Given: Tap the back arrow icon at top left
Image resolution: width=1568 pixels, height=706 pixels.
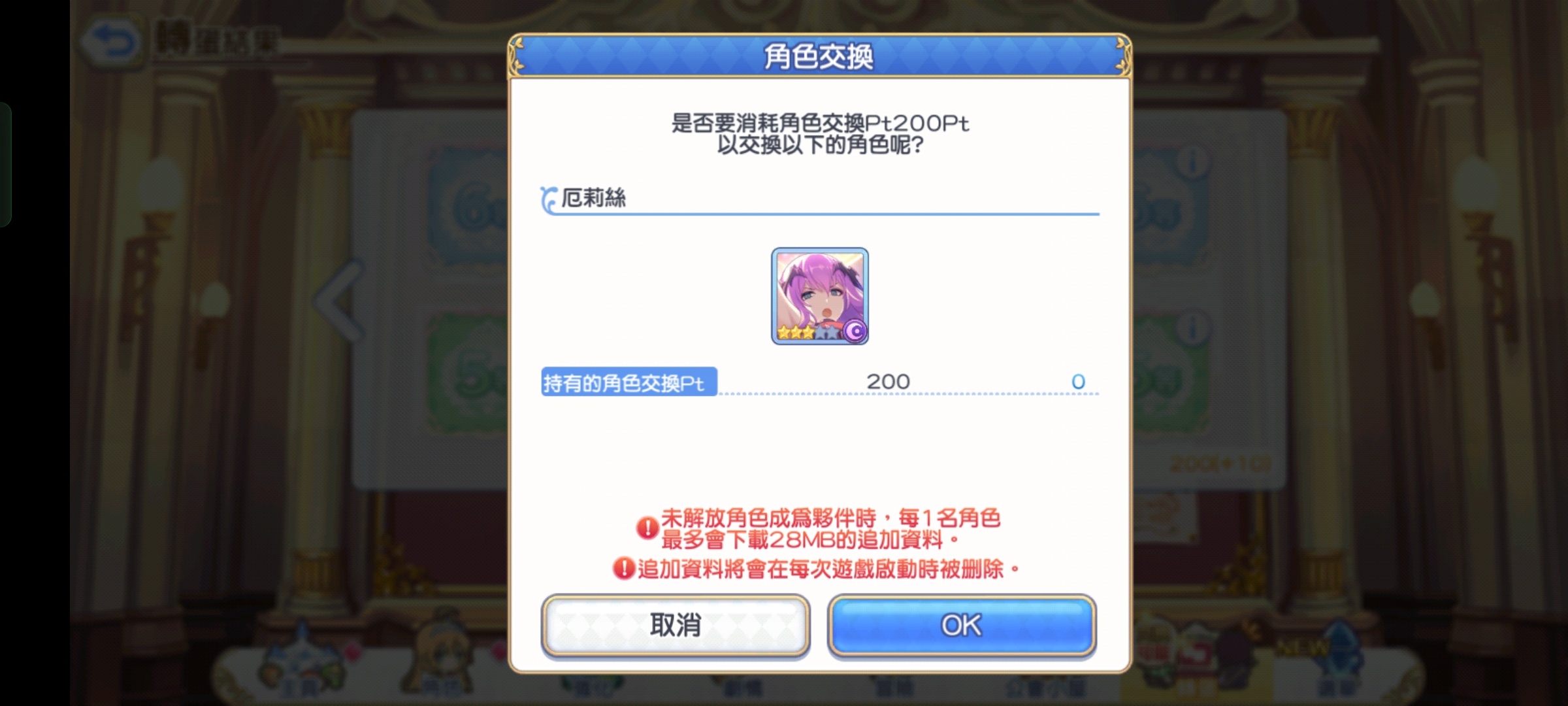Looking at the screenshot, I should [111, 43].
